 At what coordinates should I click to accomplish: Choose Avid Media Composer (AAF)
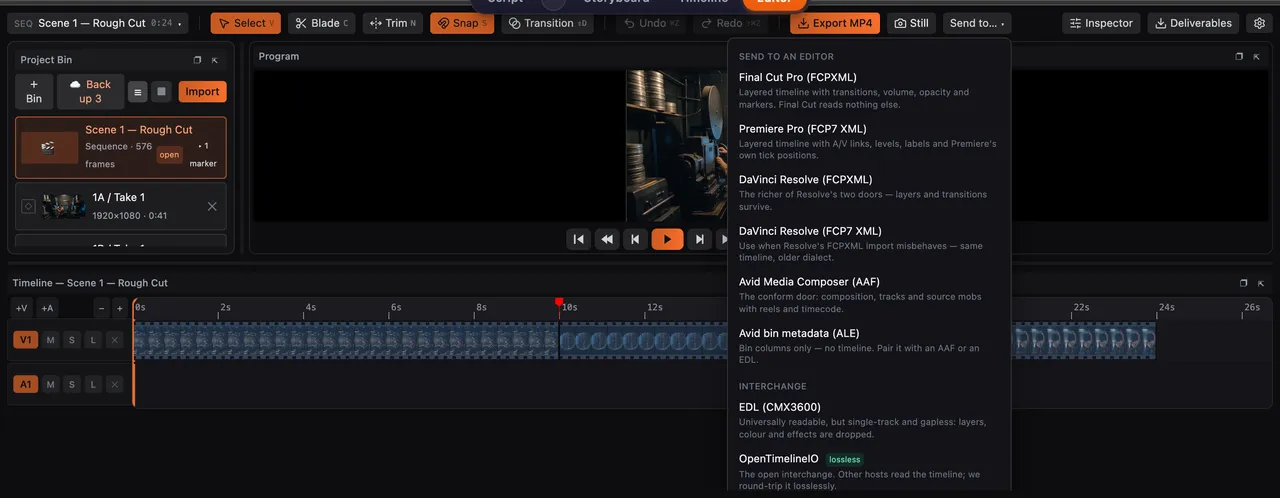point(868,294)
